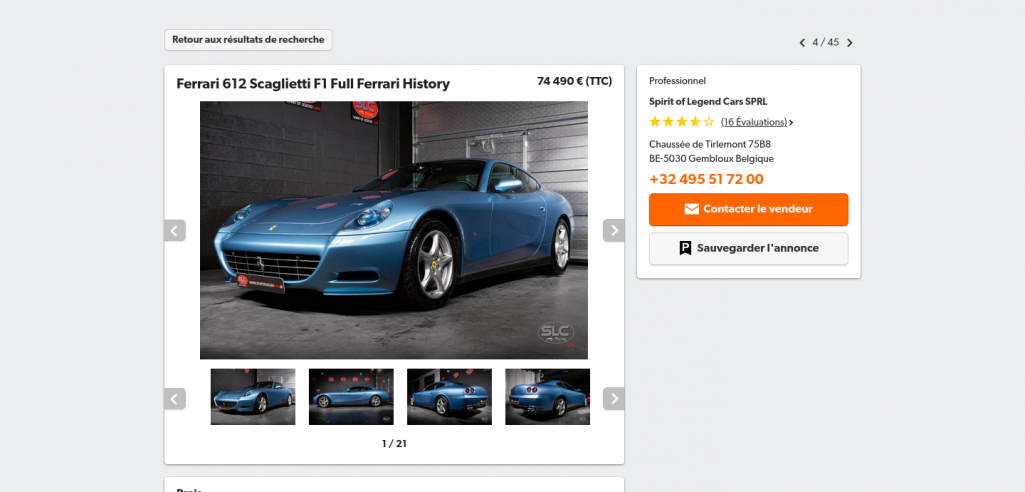Click the 1 / 21 photo counter
1025x492 pixels.
[394, 444]
